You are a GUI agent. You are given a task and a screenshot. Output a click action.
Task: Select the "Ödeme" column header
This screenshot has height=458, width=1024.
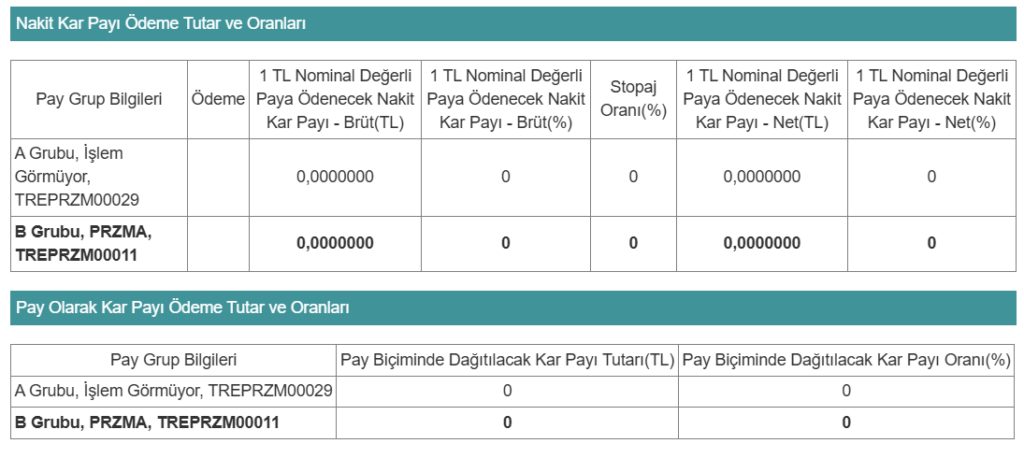point(217,98)
